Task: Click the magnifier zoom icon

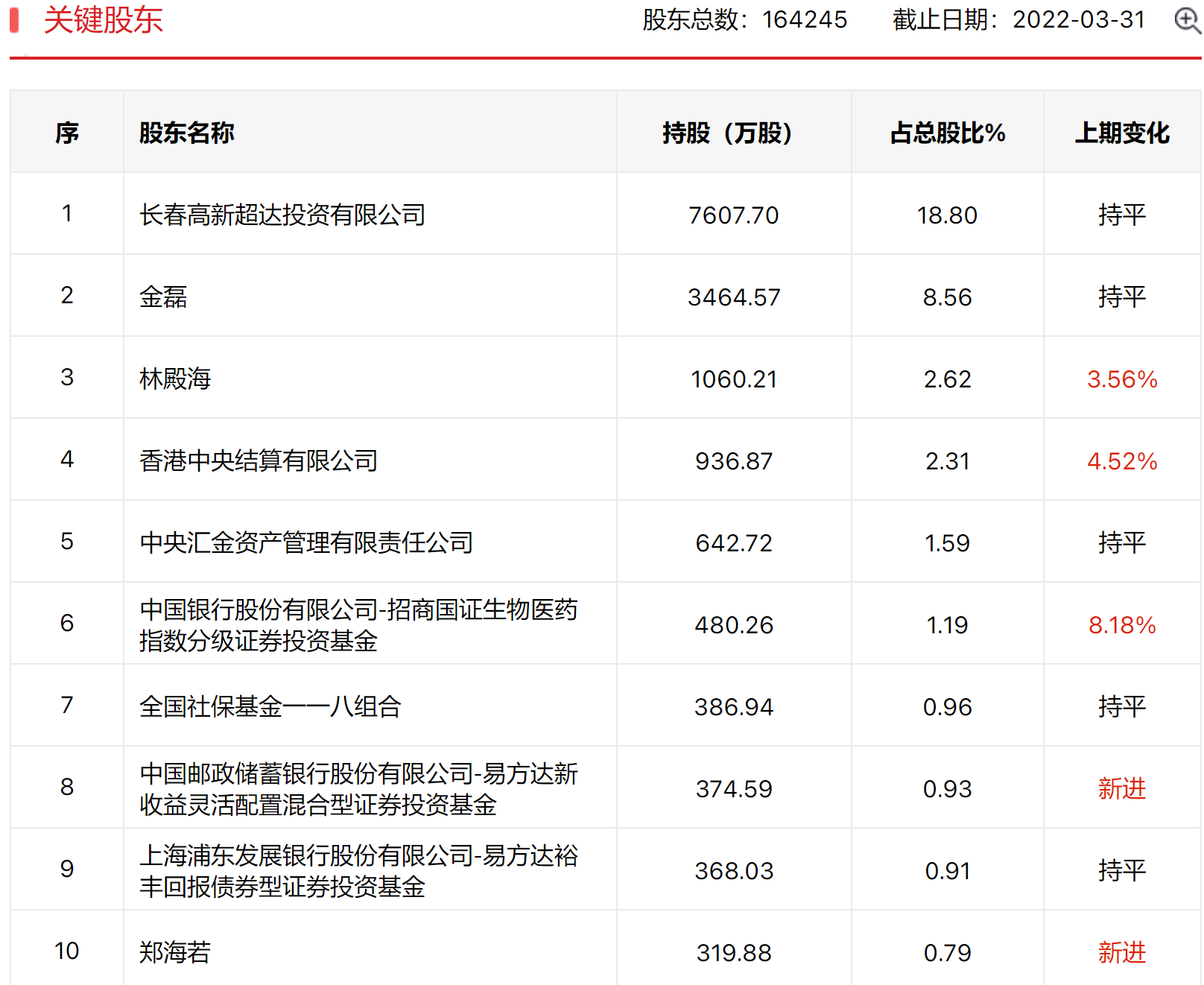Action: tap(1188, 20)
